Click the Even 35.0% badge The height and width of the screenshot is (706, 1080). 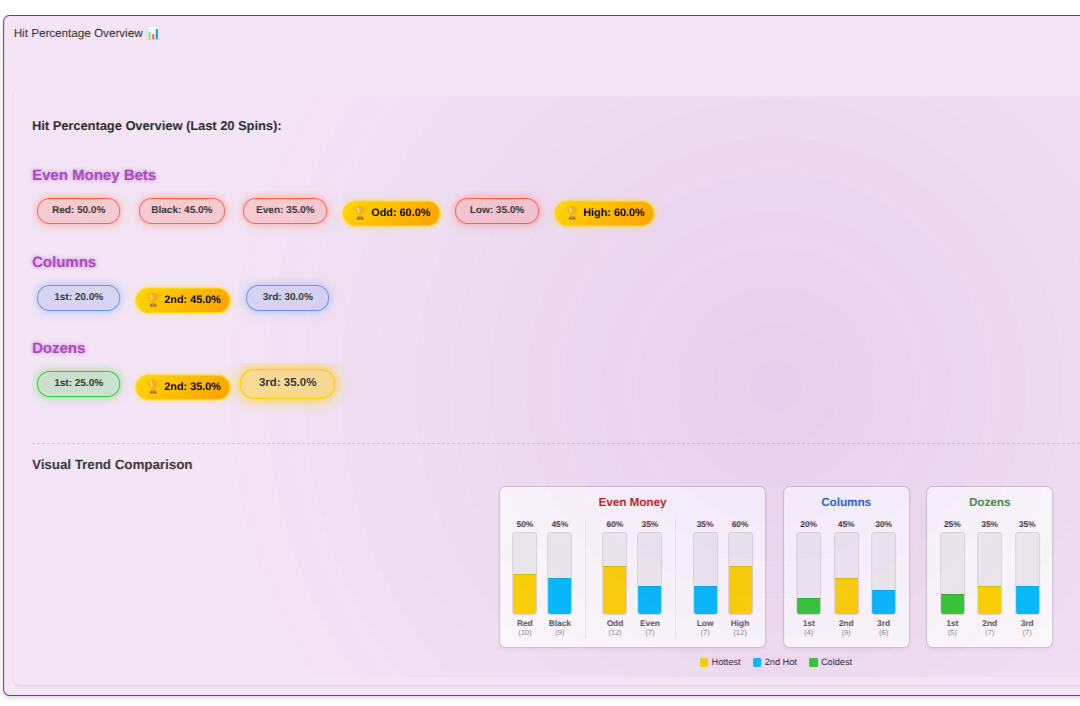click(285, 211)
